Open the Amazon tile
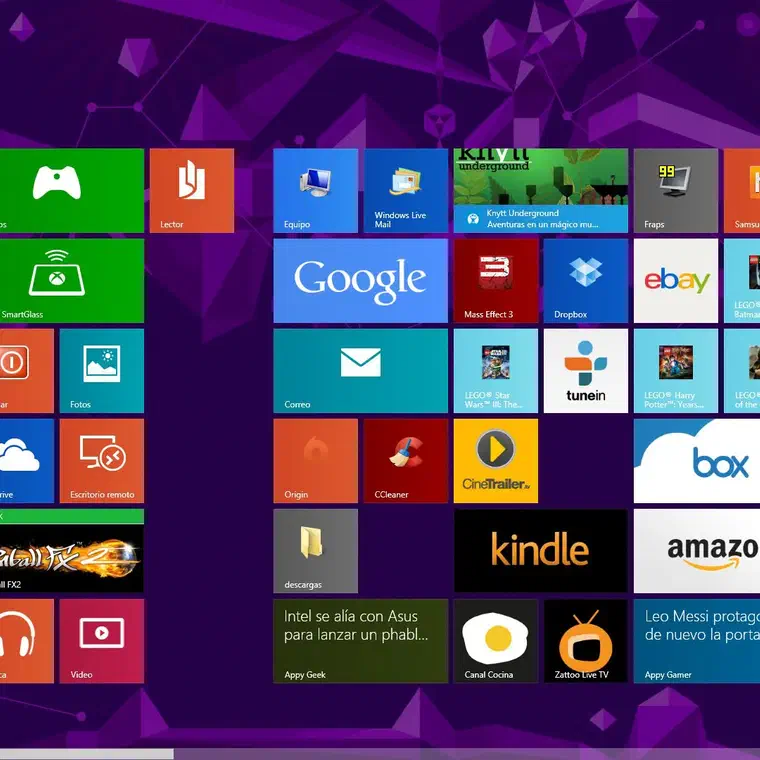The width and height of the screenshot is (760, 760). point(697,551)
